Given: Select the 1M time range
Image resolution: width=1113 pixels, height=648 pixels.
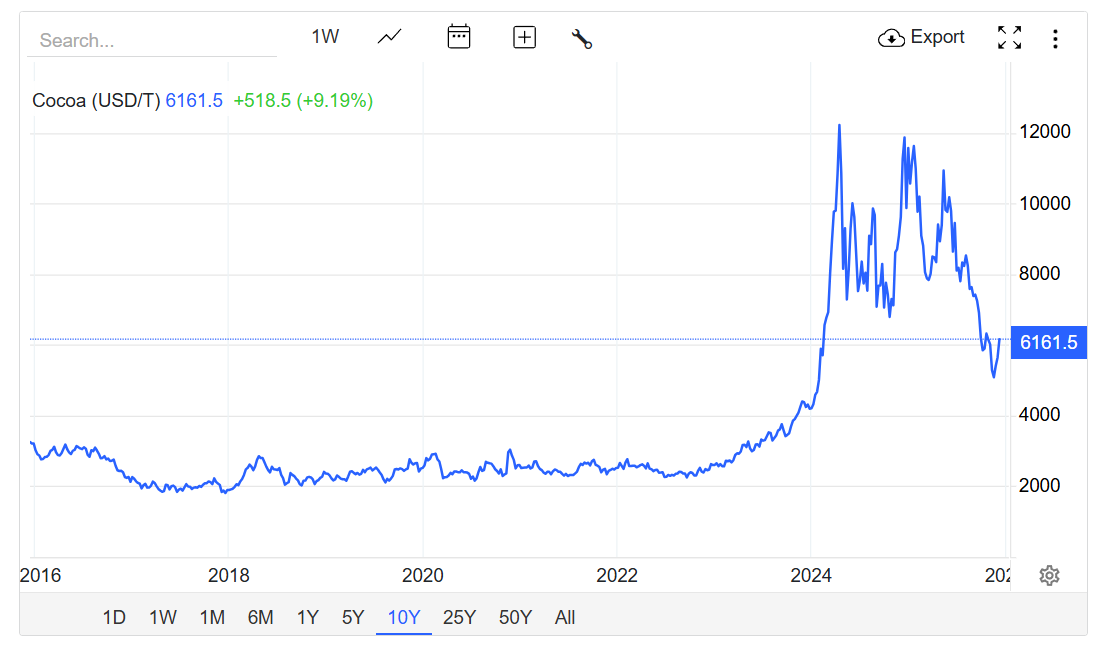Looking at the screenshot, I should tap(212, 617).
